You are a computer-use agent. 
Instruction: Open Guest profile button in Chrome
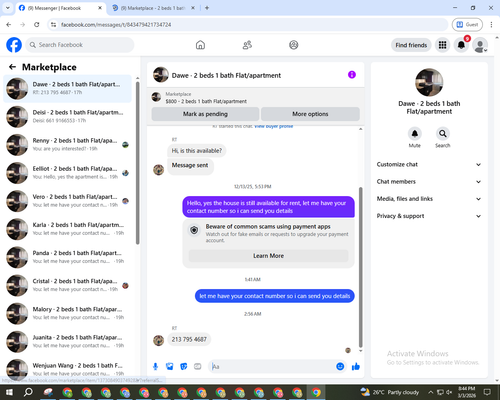[x=467, y=25]
